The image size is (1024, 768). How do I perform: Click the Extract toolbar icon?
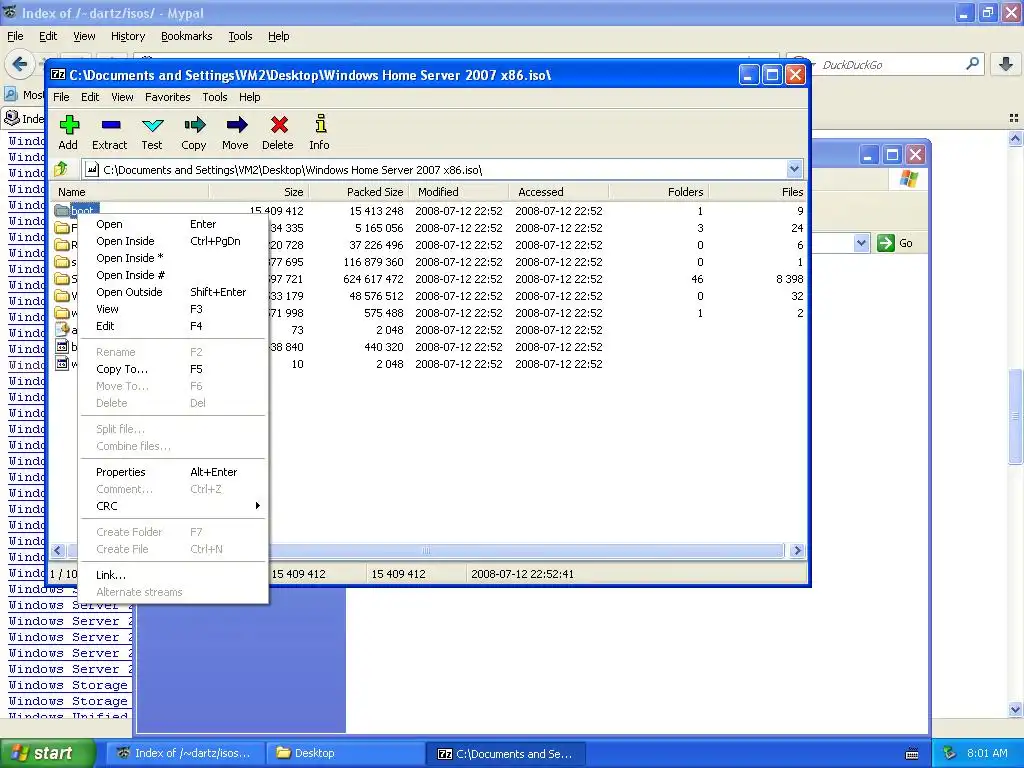pos(110,124)
